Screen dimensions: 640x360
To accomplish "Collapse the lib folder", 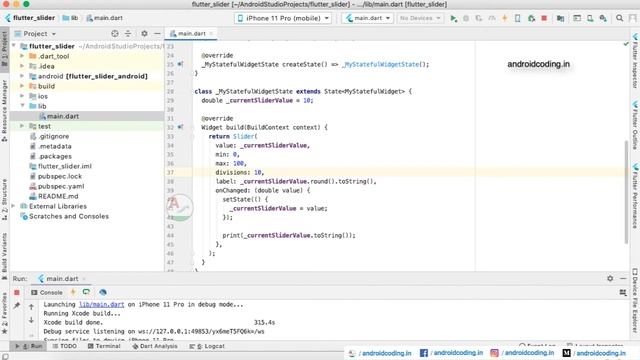I will tap(22, 106).
